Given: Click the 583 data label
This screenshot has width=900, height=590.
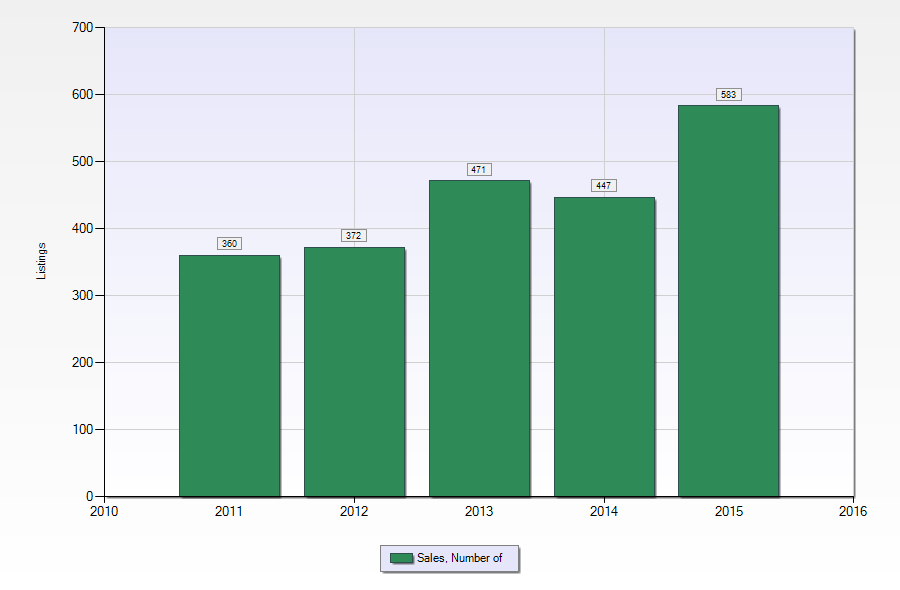Looking at the screenshot, I should [728, 94].
